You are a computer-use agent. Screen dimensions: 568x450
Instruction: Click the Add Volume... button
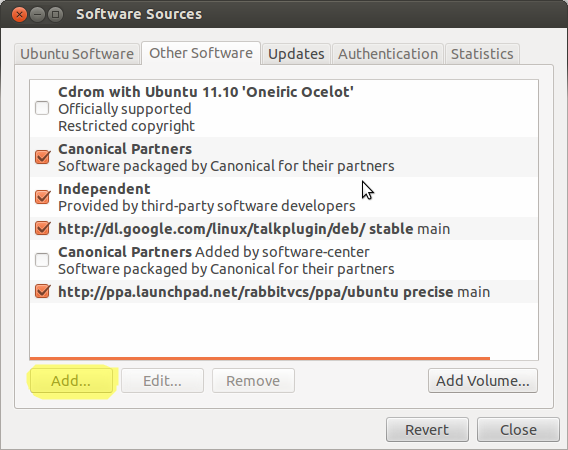[483, 381]
